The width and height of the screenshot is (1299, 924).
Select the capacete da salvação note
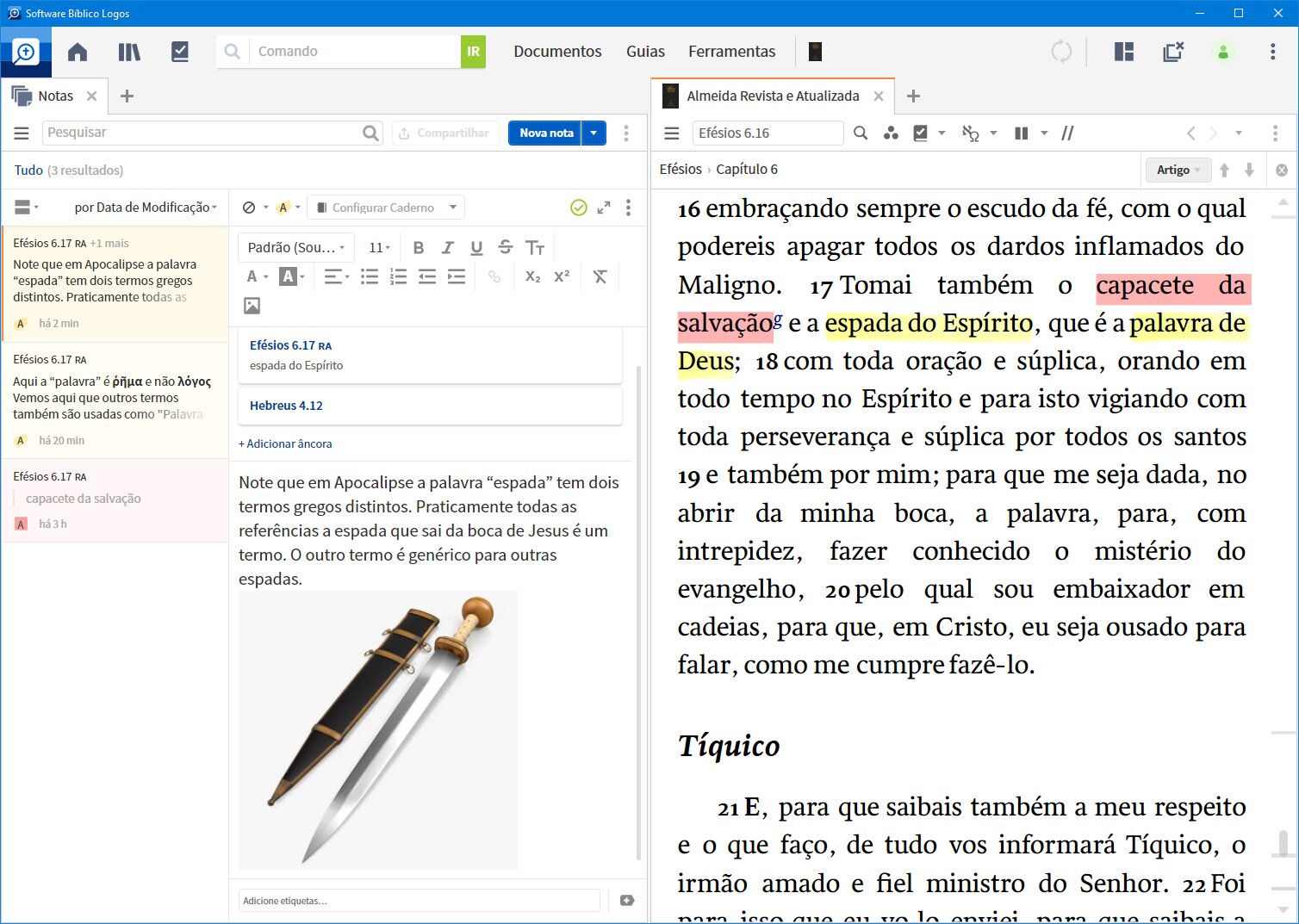(x=115, y=499)
